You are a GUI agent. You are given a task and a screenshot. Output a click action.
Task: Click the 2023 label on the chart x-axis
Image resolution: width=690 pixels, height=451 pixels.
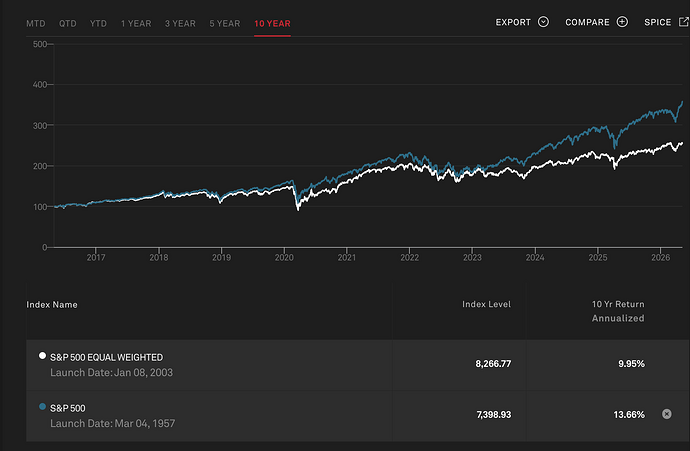pyautogui.click(x=472, y=257)
